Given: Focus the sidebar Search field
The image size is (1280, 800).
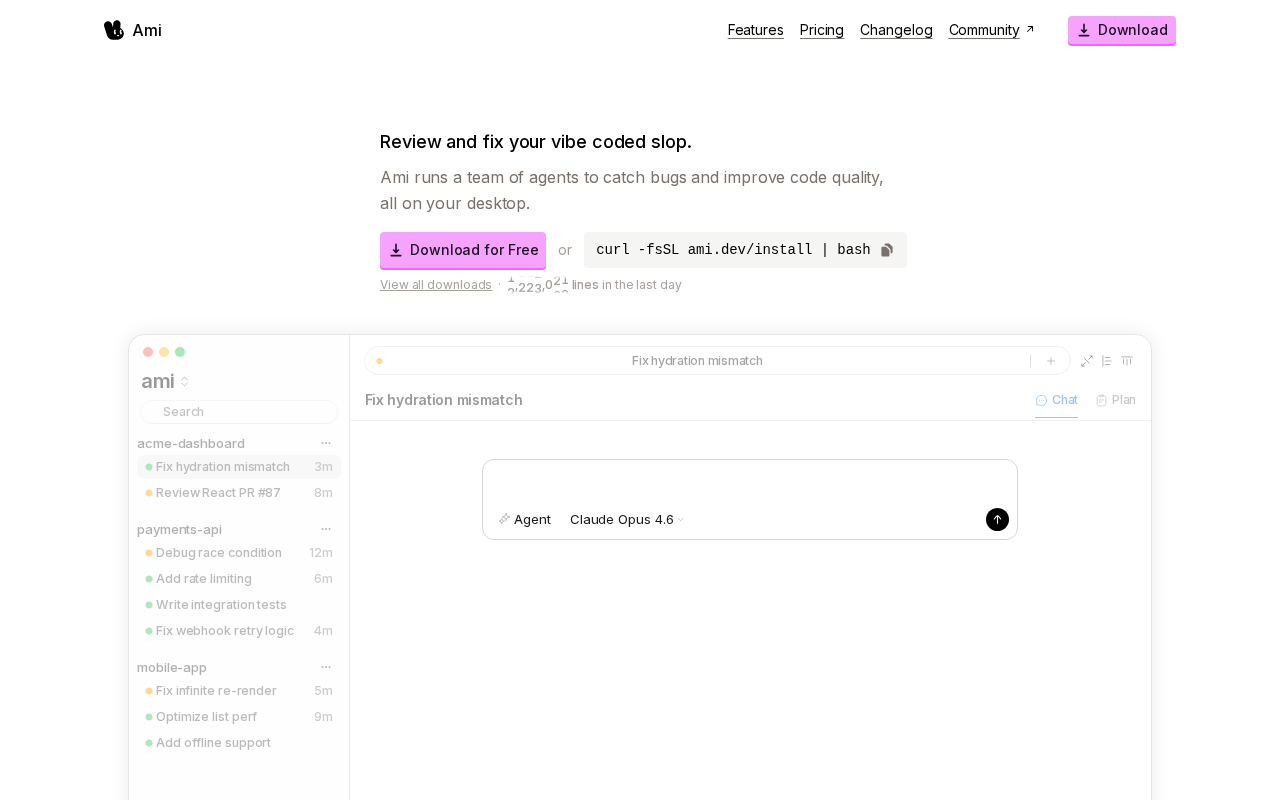Looking at the screenshot, I should tap(239, 412).
